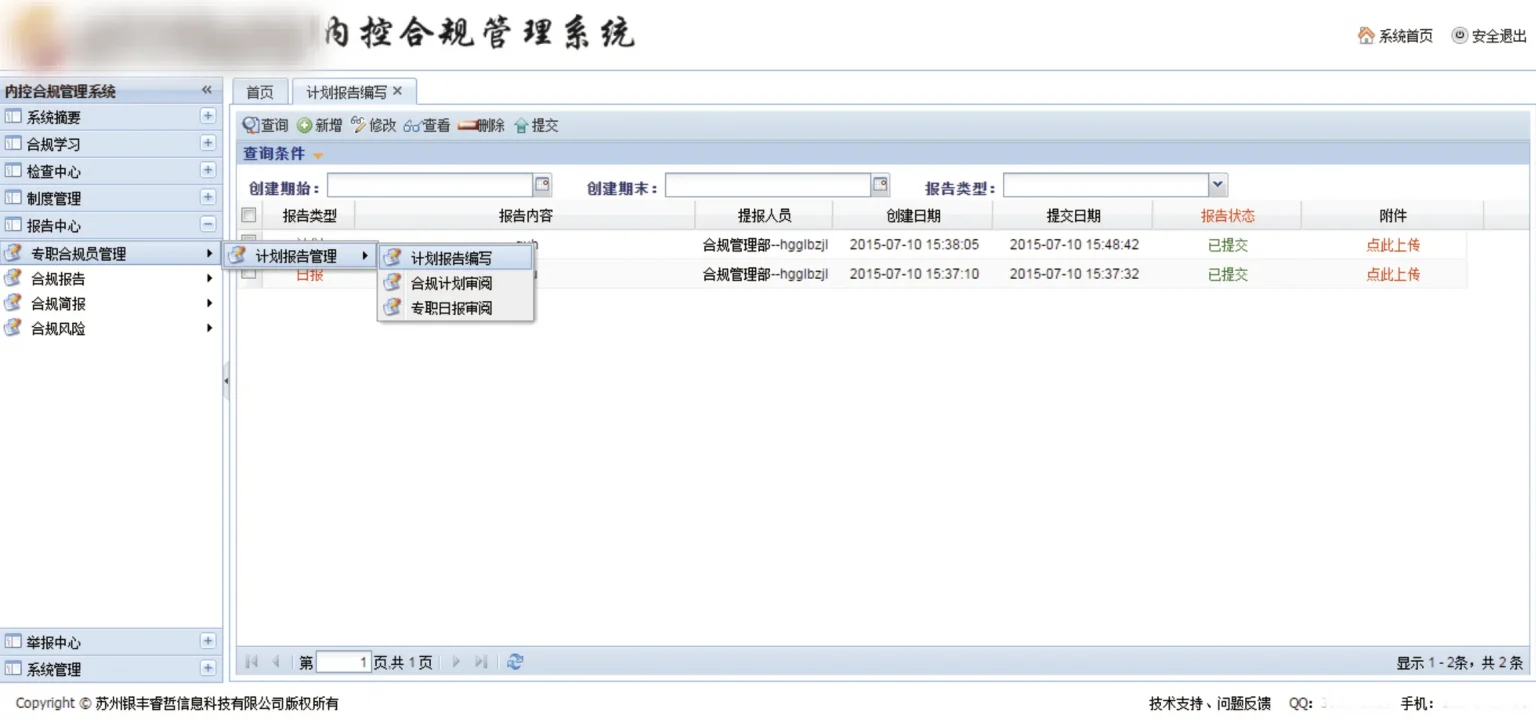Click 安全退出 to log out
Viewport: 1536px width, 722px height.
[x=1490, y=36]
